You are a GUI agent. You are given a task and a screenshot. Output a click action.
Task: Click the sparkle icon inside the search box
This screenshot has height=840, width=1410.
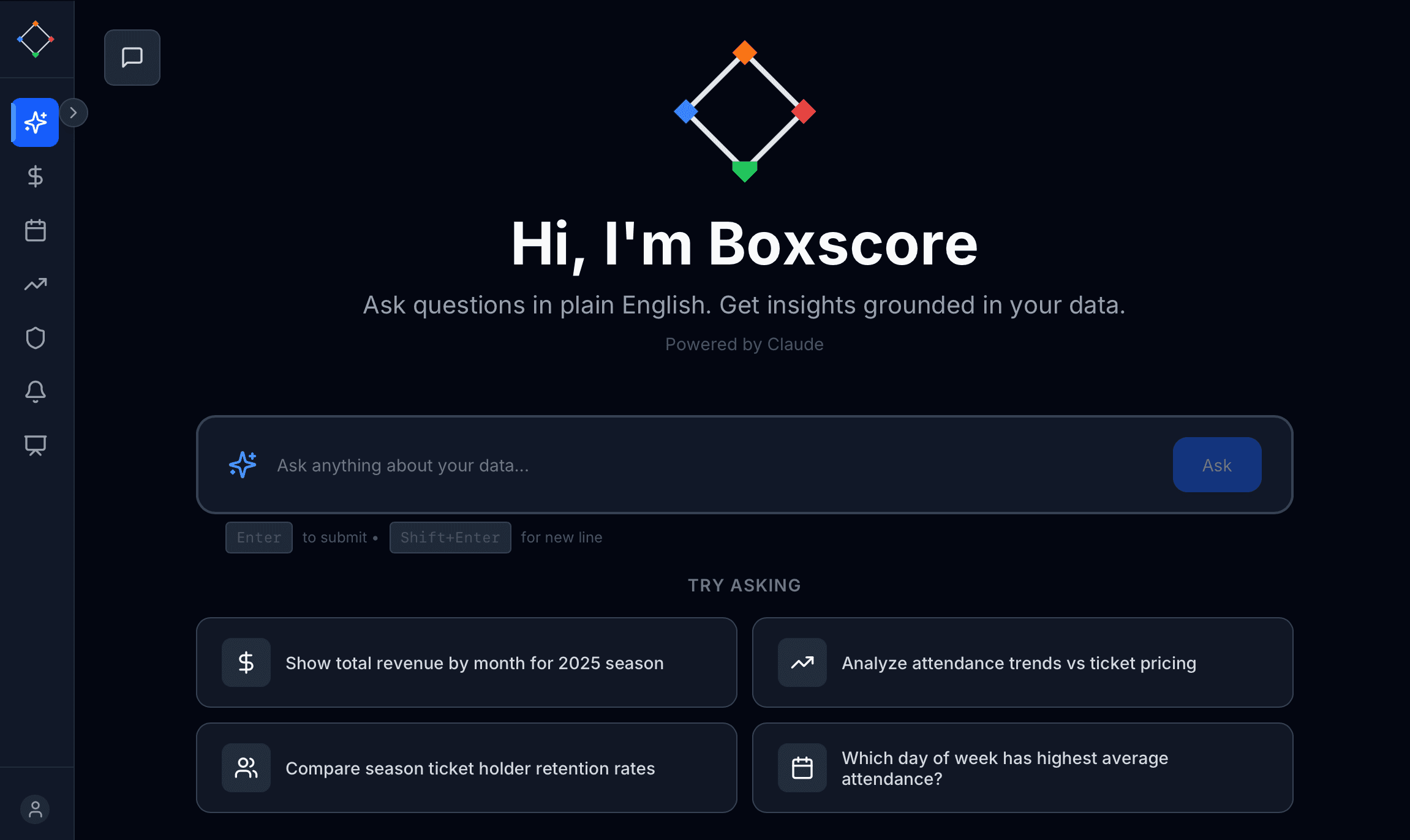tap(242, 465)
